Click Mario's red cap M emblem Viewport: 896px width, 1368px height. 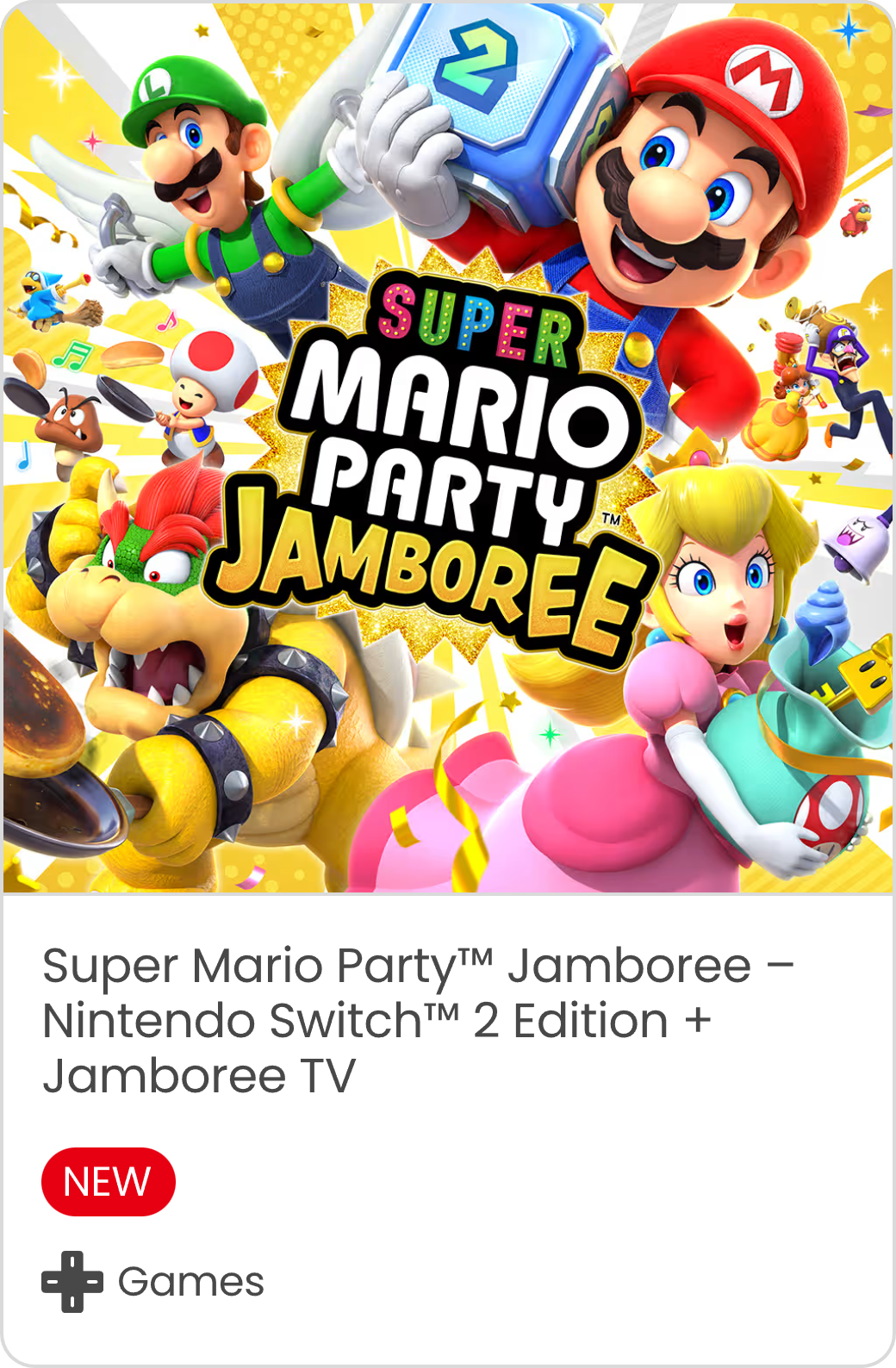[763, 79]
